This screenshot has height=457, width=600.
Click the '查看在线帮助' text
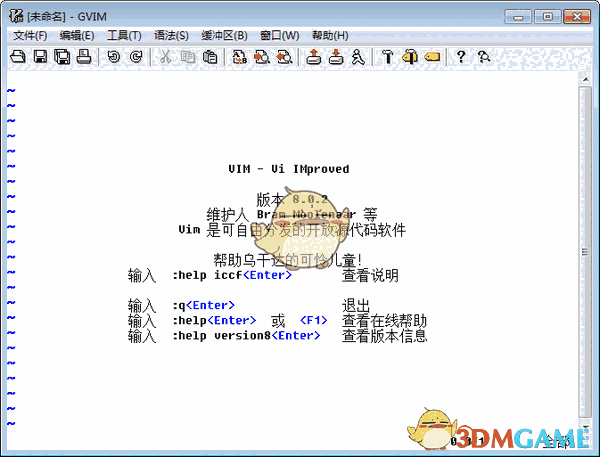[x=384, y=320]
